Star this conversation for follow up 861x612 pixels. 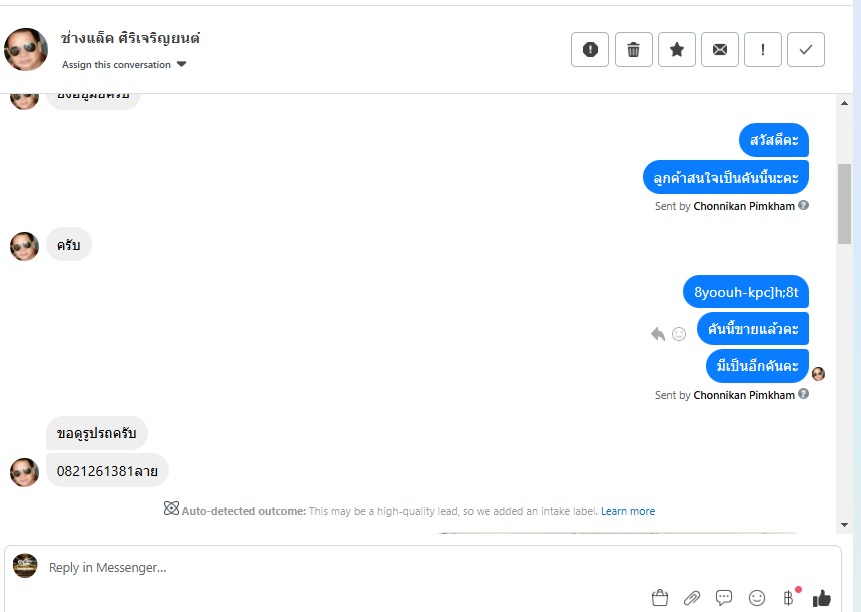pyautogui.click(x=676, y=49)
